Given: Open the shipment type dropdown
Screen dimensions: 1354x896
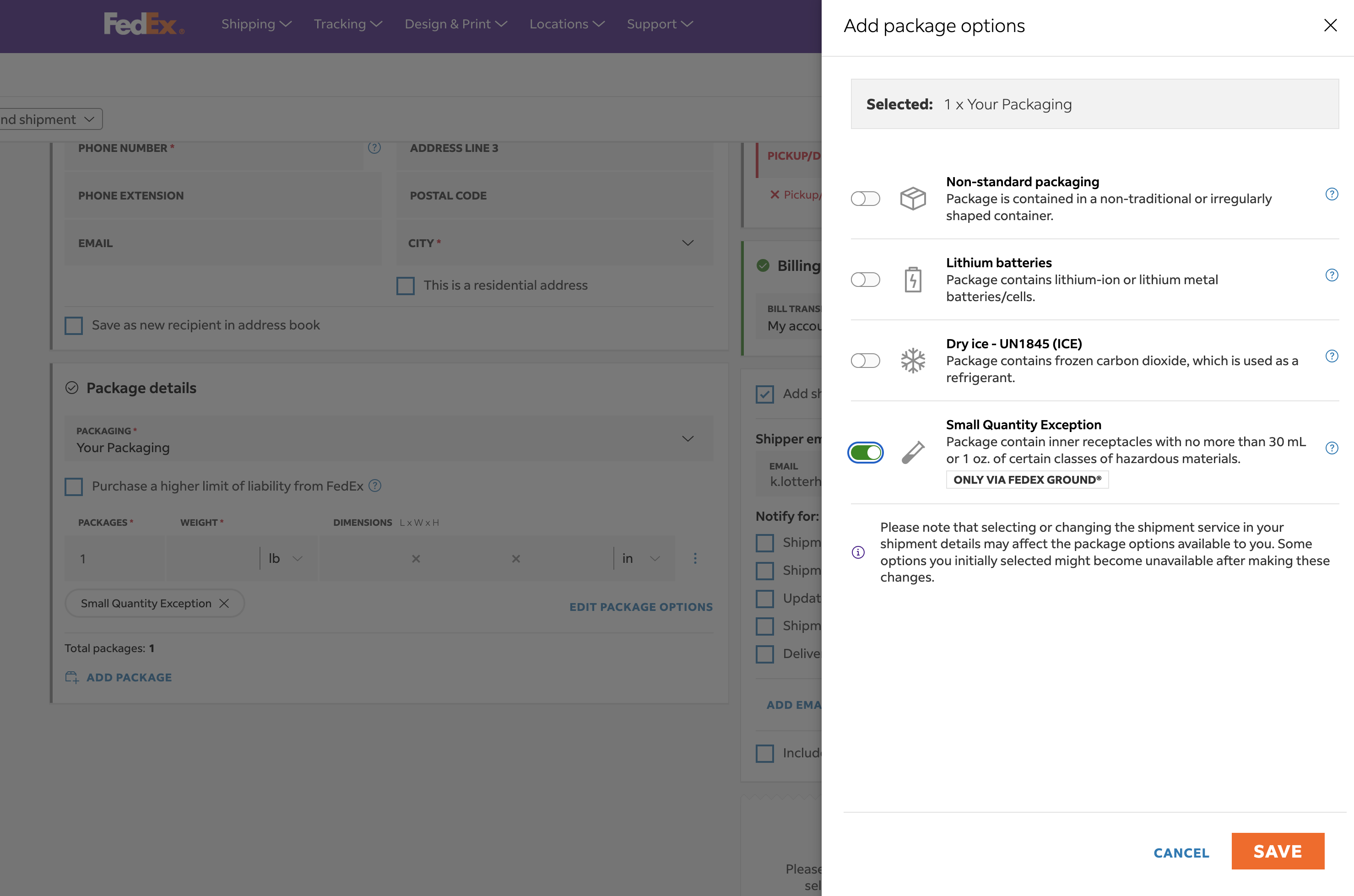Looking at the screenshot, I should pos(50,119).
